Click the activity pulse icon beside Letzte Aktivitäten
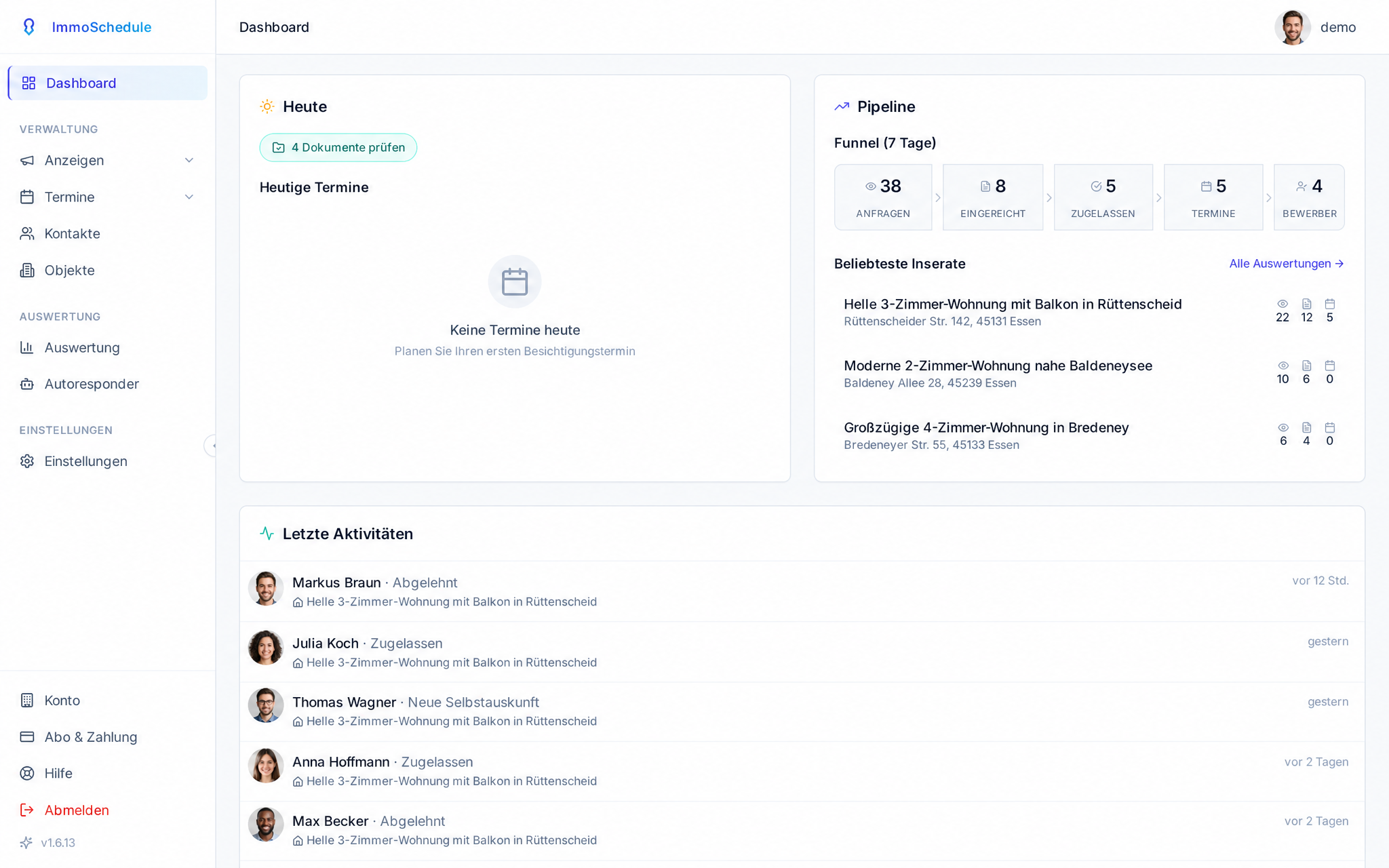The width and height of the screenshot is (1389, 868). click(x=267, y=534)
